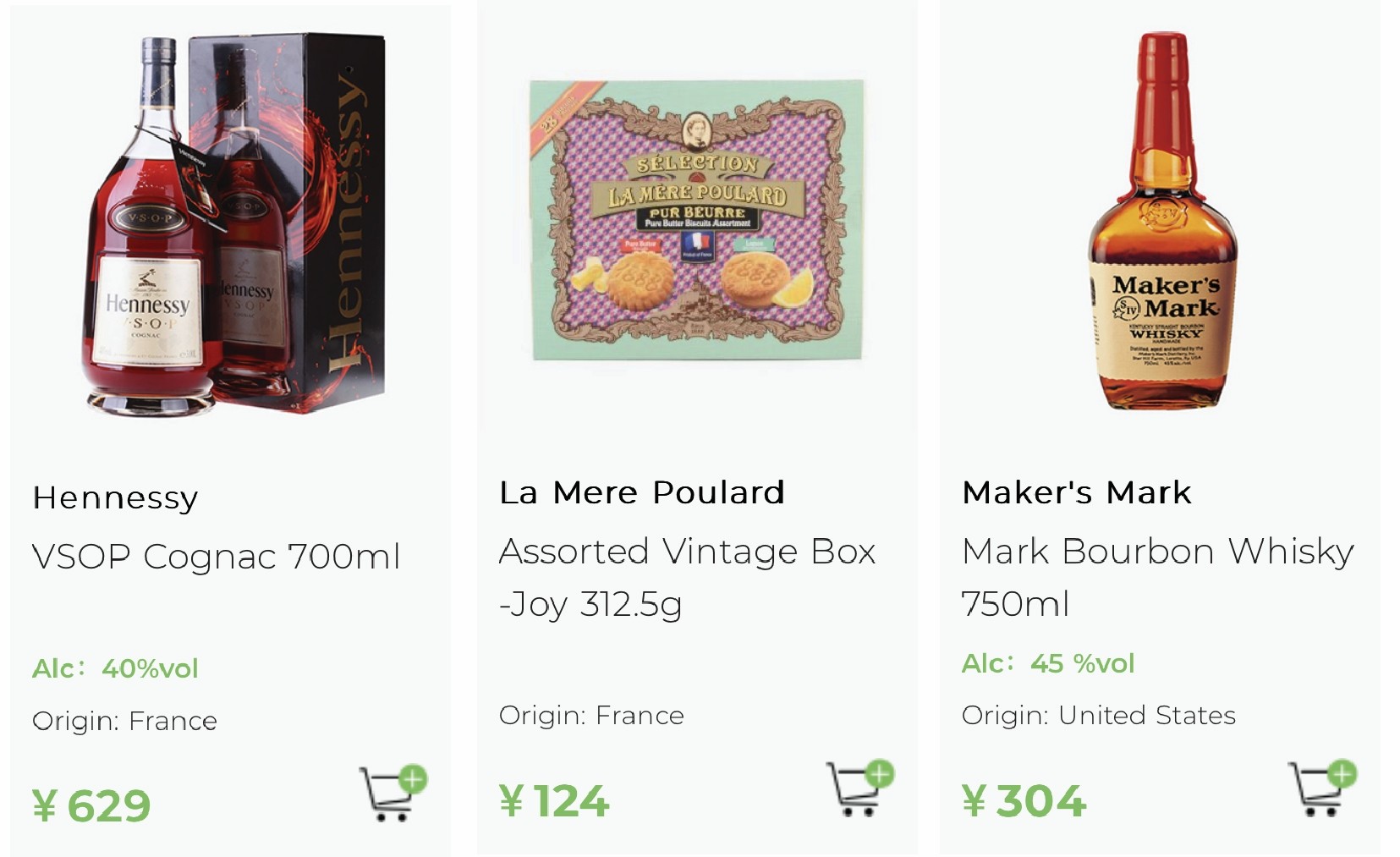Select the Mark Bourbon Whisky 750ml description
The image size is (1400, 857).
click(1158, 578)
